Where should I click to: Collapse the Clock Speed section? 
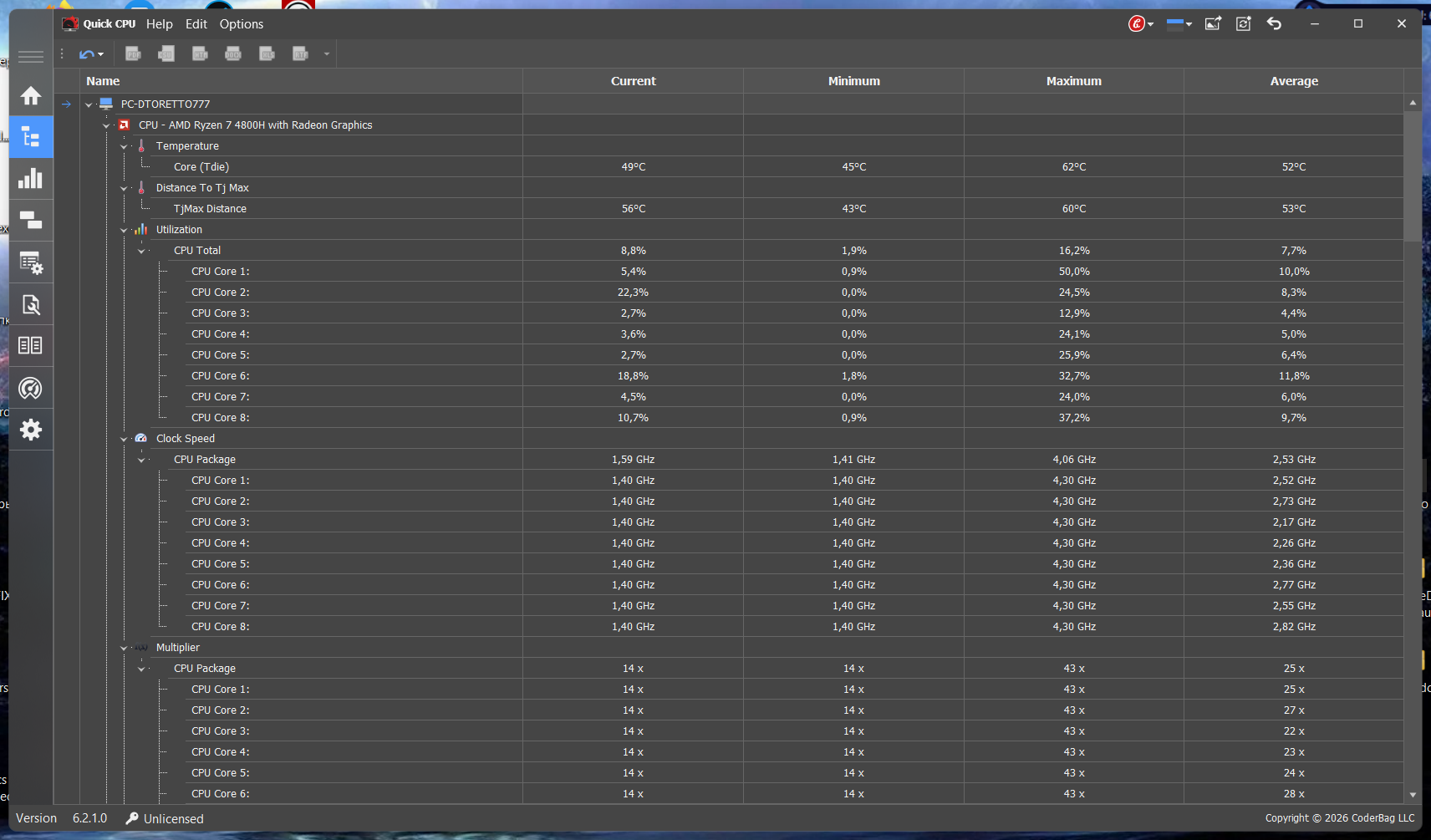pos(124,439)
